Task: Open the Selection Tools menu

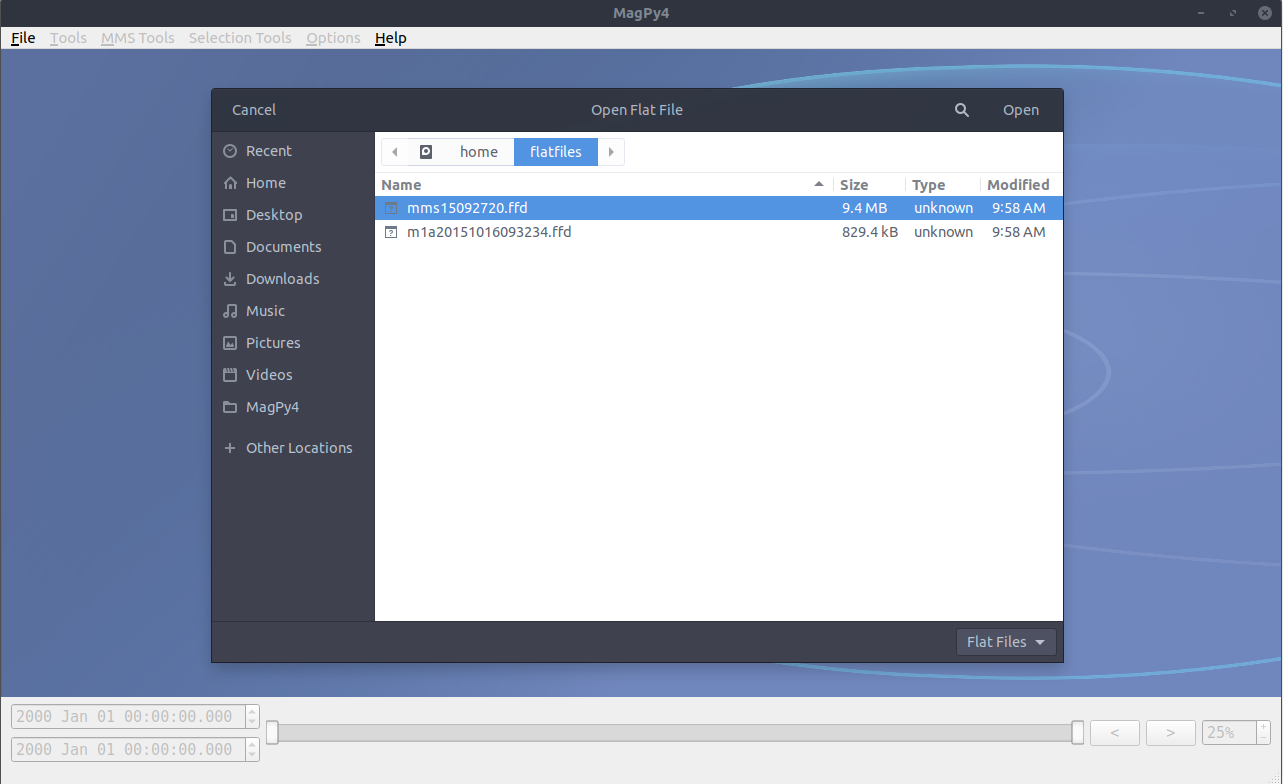Action: pyautogui.click(x=240, y=38)
